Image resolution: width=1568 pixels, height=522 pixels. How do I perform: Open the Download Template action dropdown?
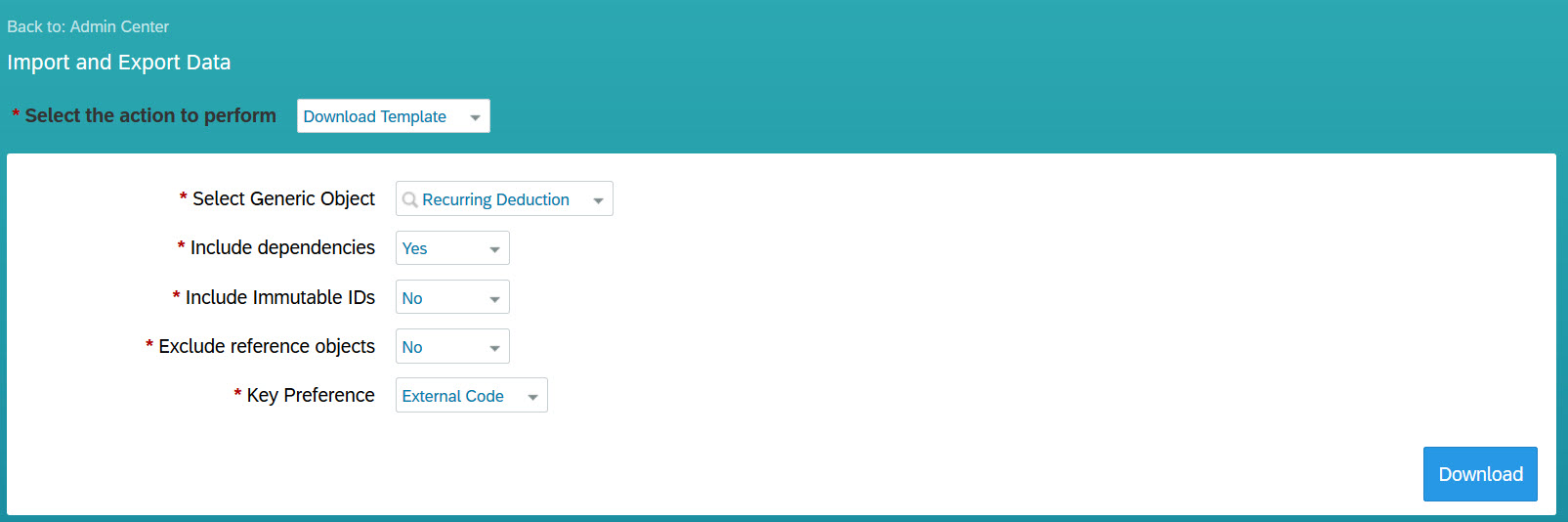tap(393, 116)
